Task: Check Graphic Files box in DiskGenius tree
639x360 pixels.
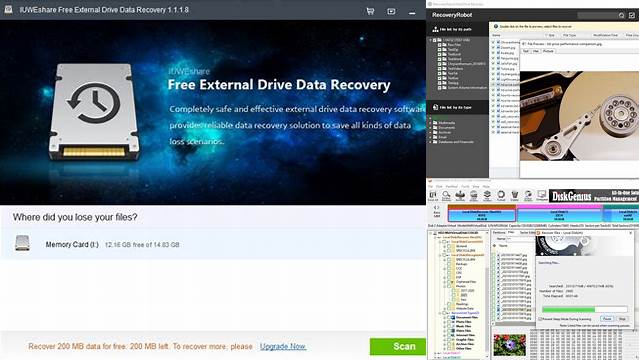Action: pyautogui.click(x=449, y=340)
